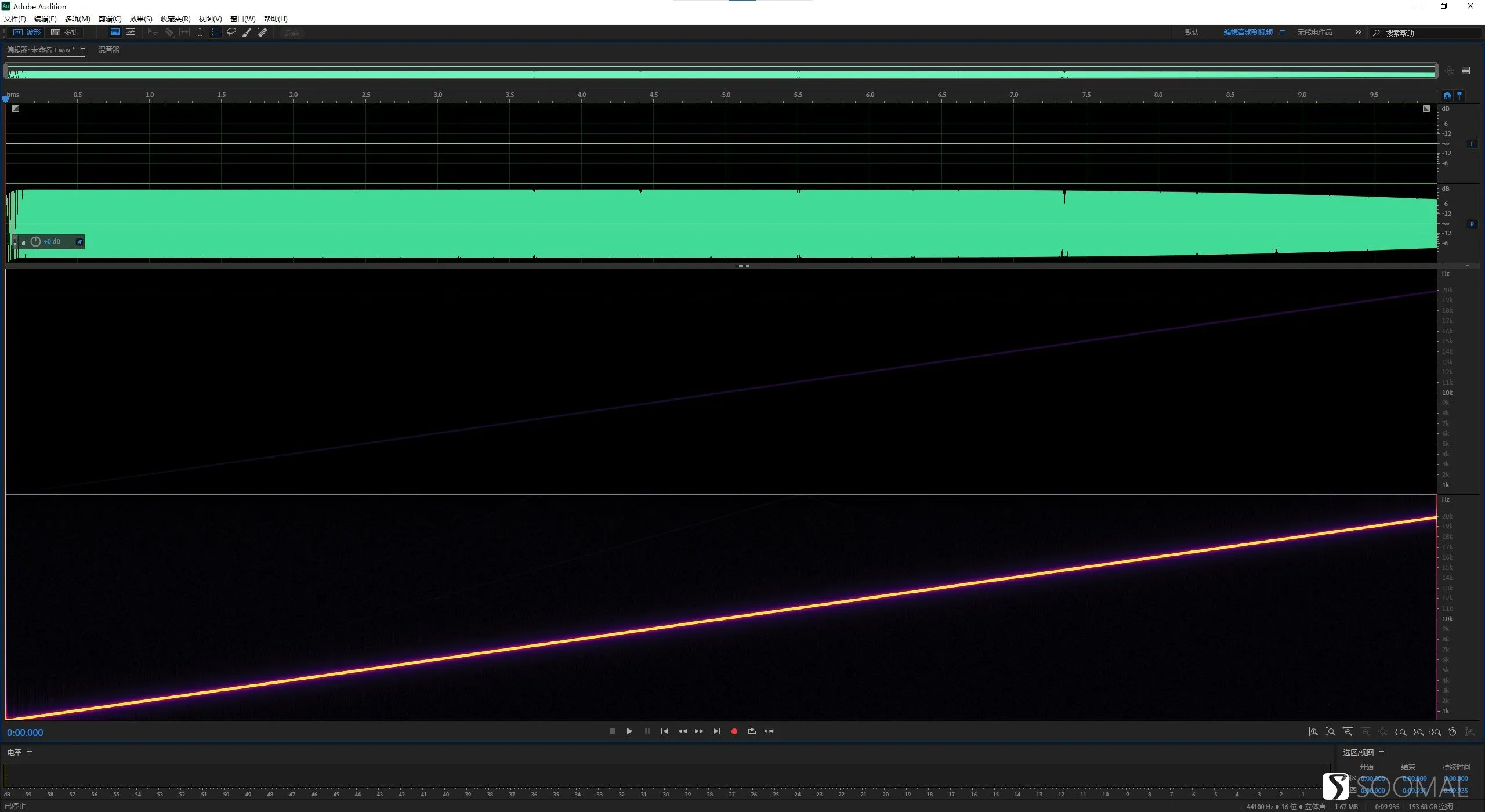
Task: Click the fade out handle on waveform
Action: point(1426,108)
